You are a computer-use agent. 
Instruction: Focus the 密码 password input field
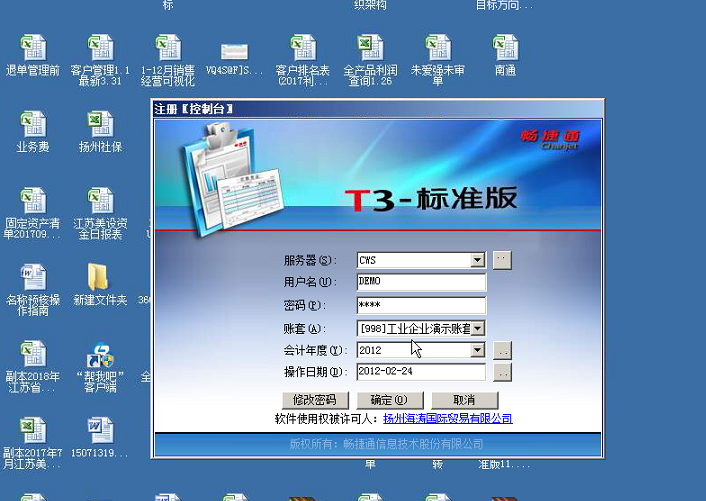[x=421, y=305]
